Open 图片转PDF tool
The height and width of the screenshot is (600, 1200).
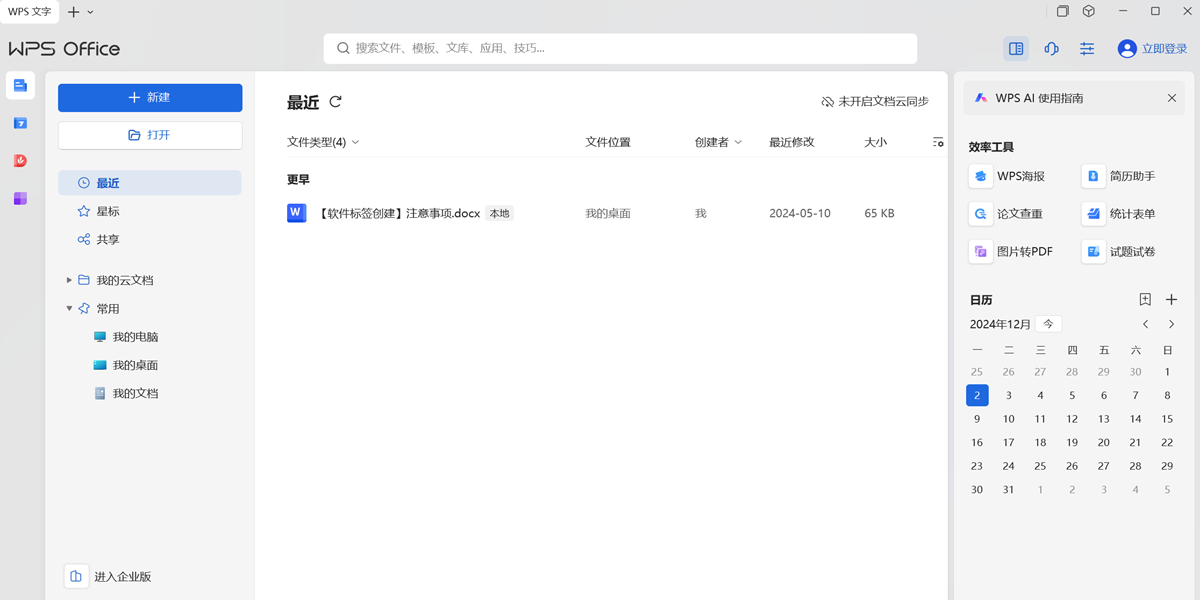tap(1012, 251)
